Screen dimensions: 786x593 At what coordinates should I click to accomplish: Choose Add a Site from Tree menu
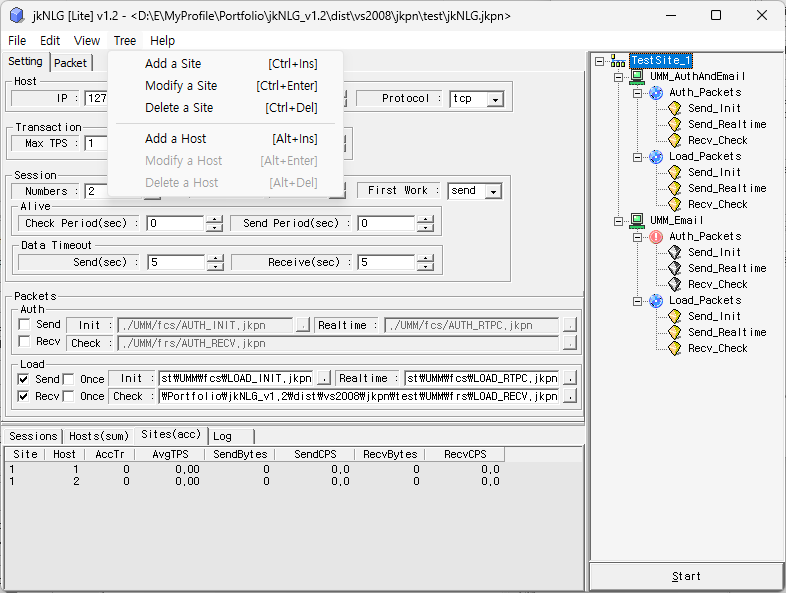tap(172, 64)
